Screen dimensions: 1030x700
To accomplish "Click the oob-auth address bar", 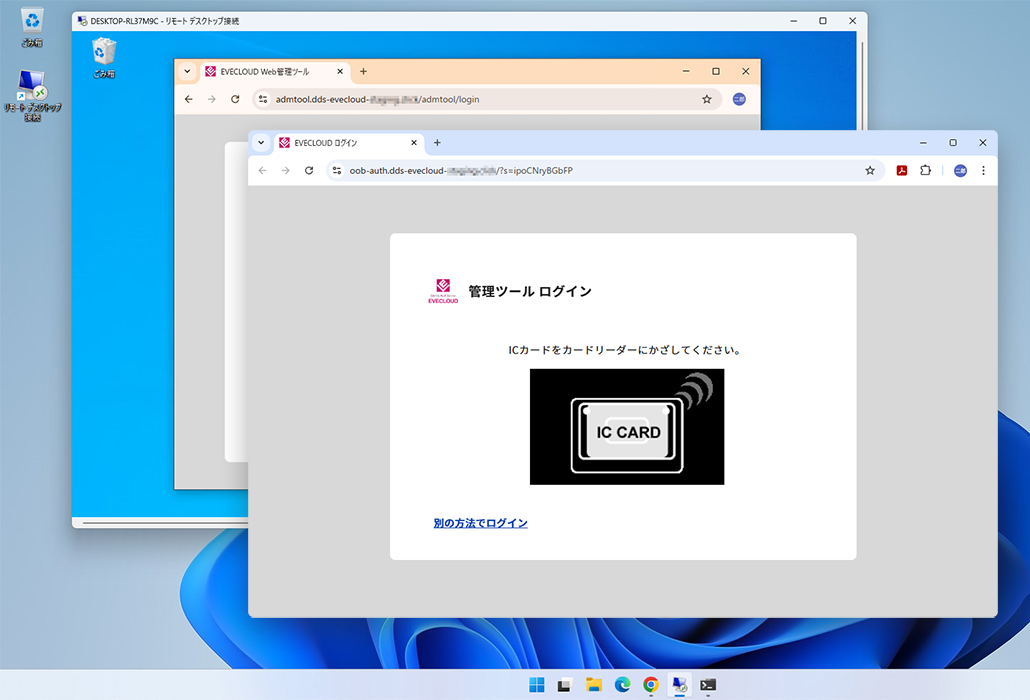I will 600,171.
